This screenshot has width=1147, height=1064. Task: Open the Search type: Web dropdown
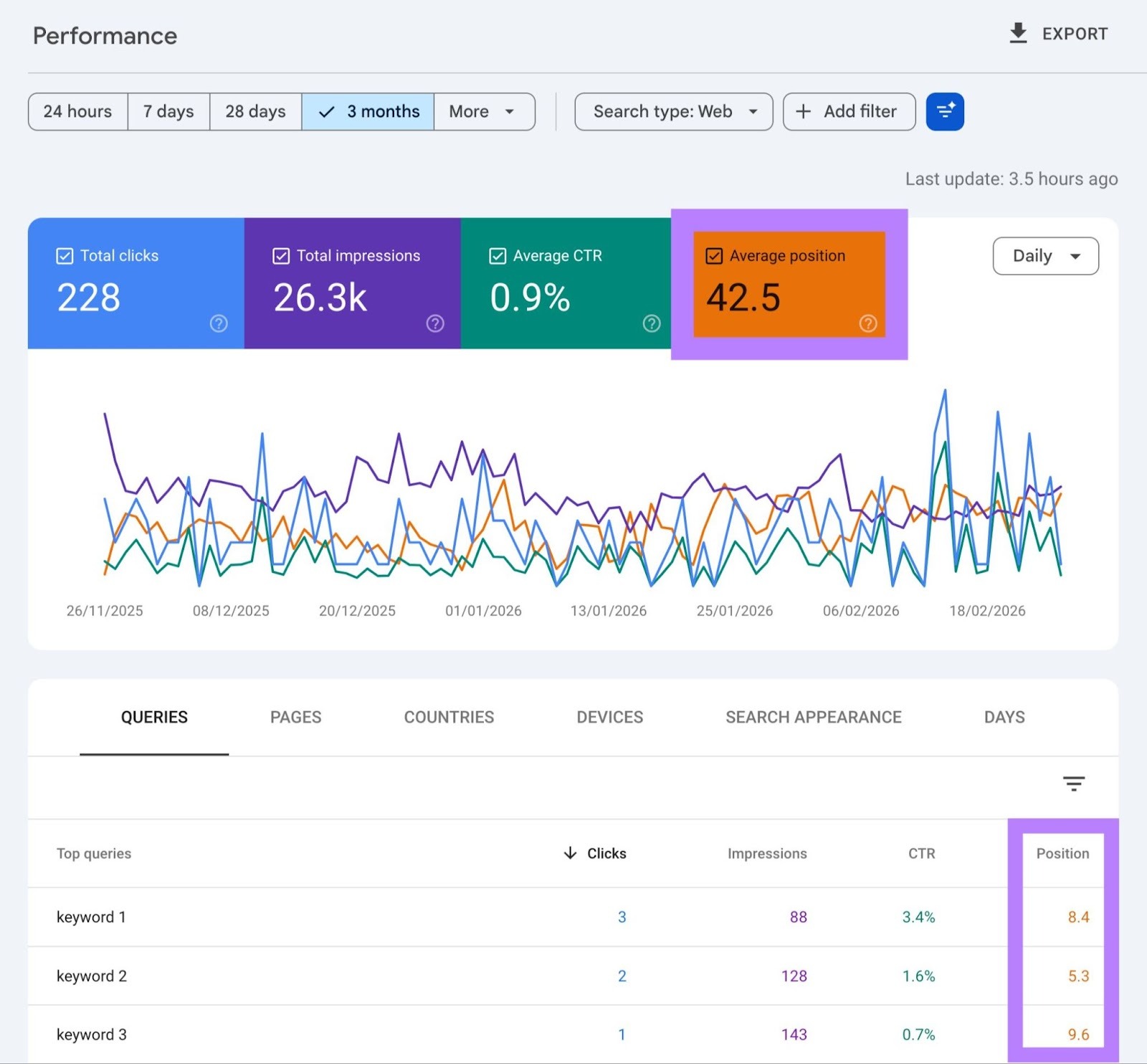coord(672,111)
